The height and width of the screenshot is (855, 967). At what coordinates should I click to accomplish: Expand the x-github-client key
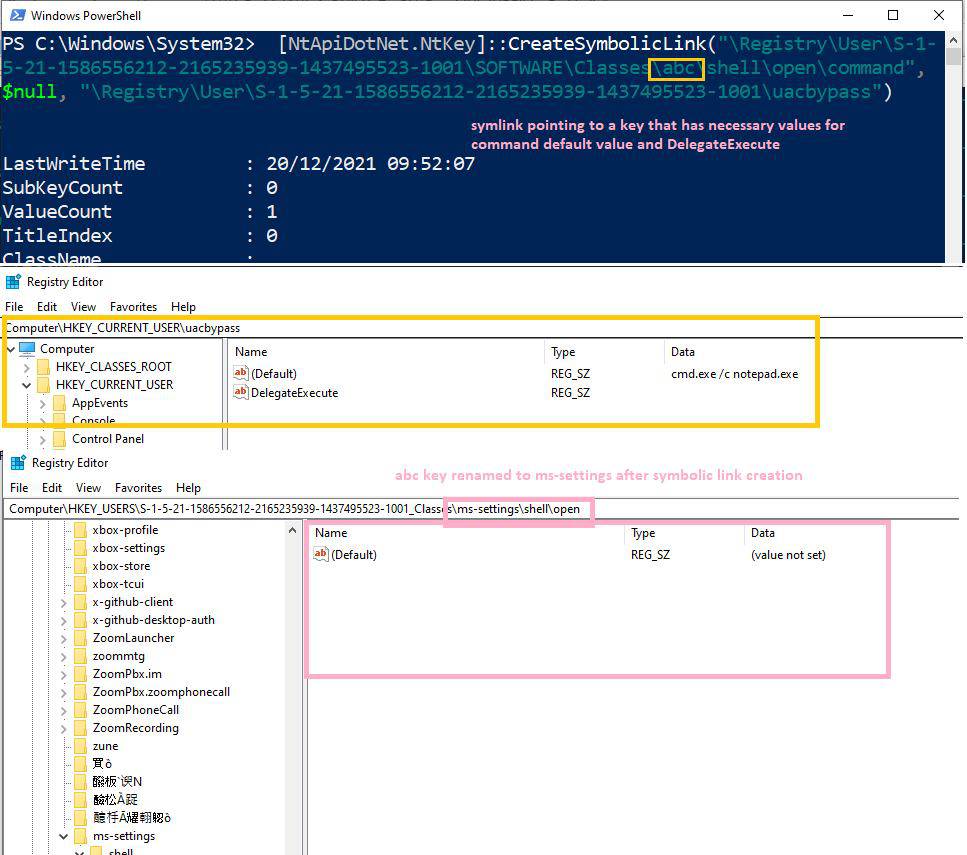click(x=64, y=602)
